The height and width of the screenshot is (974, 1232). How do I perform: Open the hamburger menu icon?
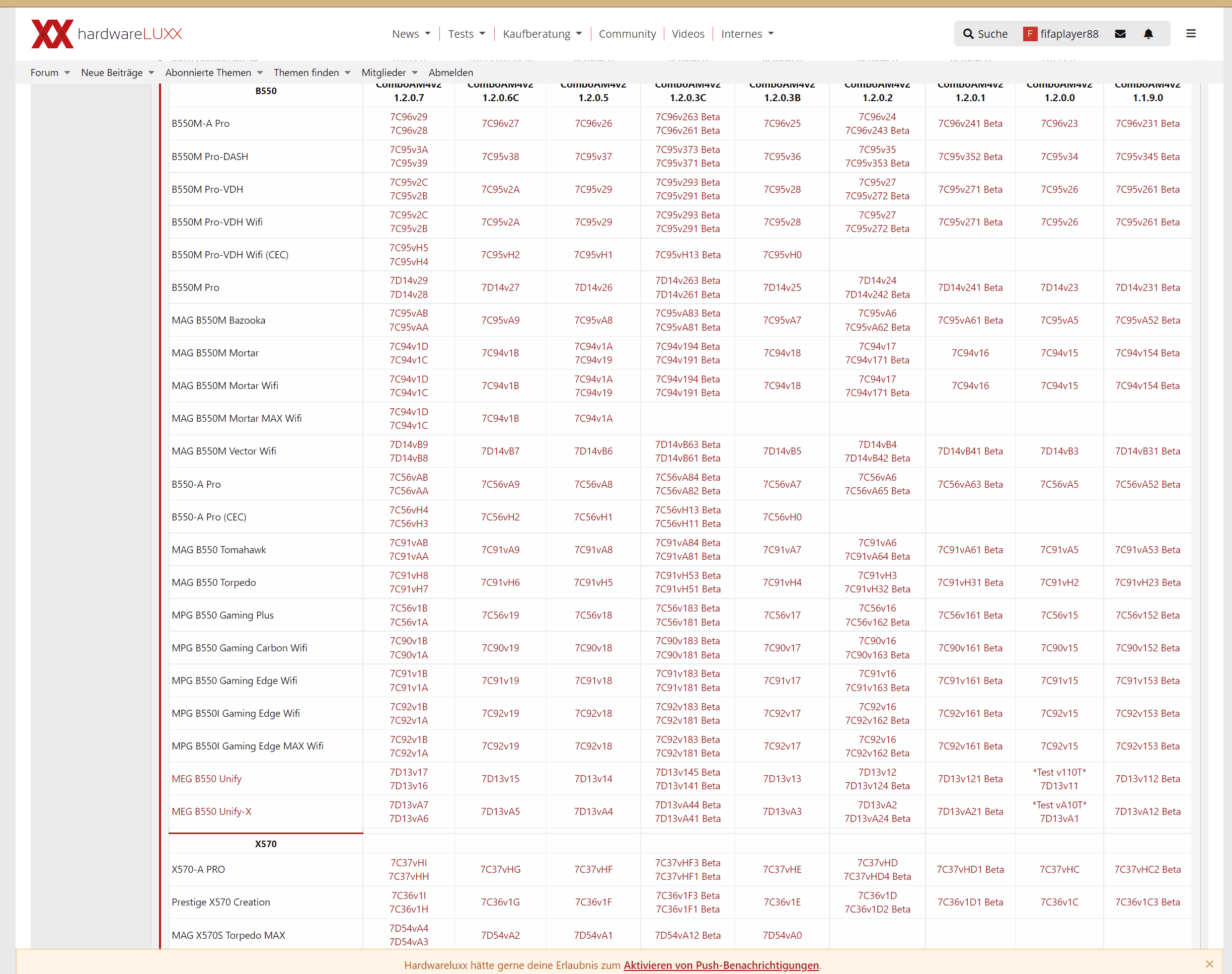[1191, 34]
